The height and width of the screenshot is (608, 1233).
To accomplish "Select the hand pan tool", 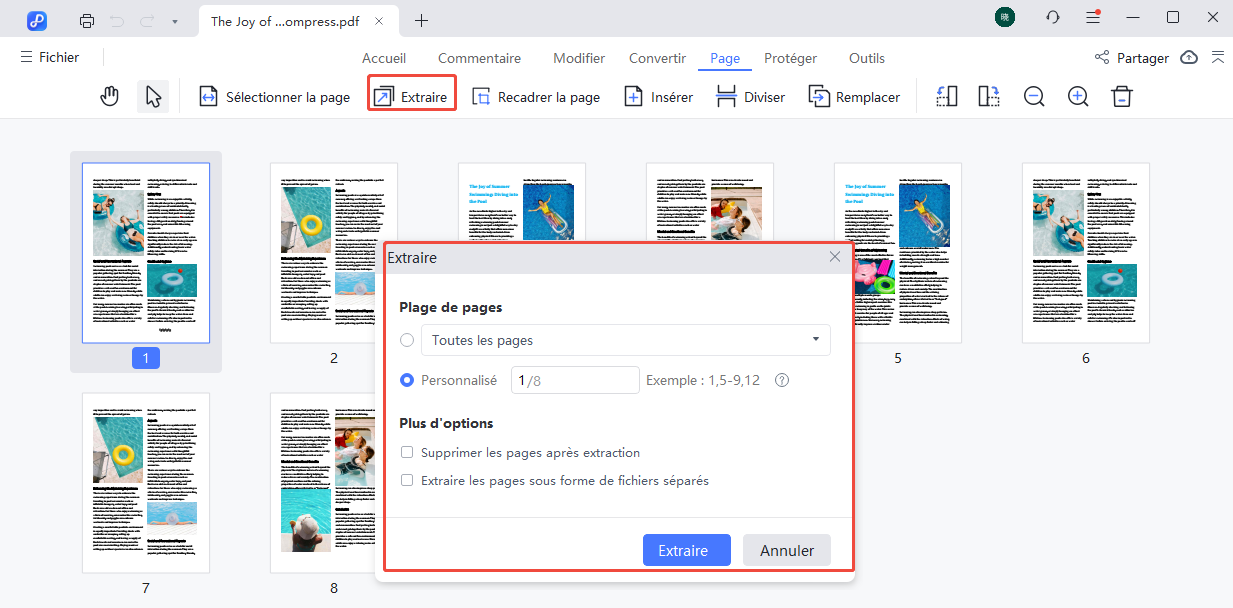I will (109, 96).
